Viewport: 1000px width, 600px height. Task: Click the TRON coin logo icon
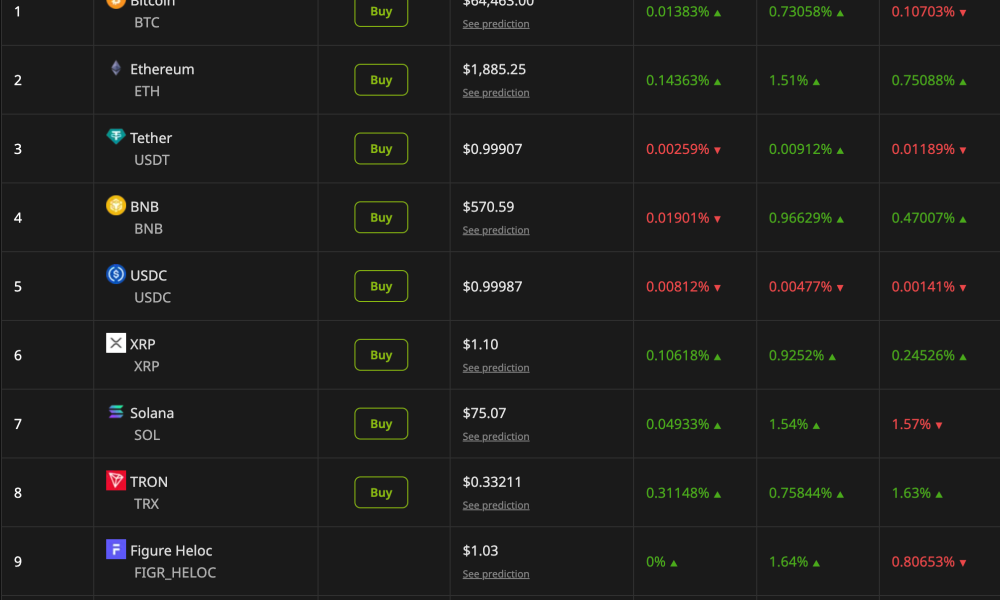(115, 480)
